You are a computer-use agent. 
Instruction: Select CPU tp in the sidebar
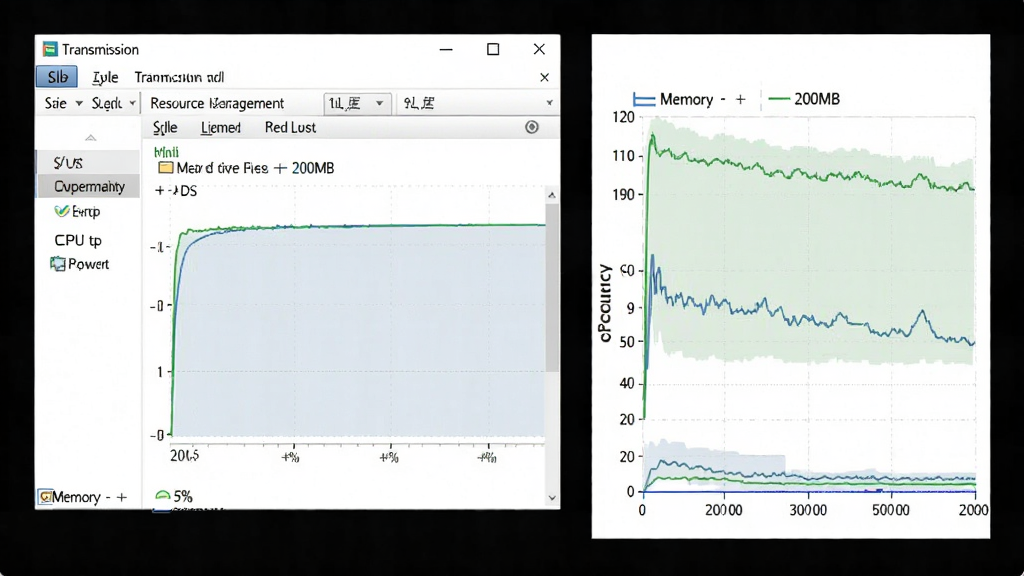[x=78, y=240]
